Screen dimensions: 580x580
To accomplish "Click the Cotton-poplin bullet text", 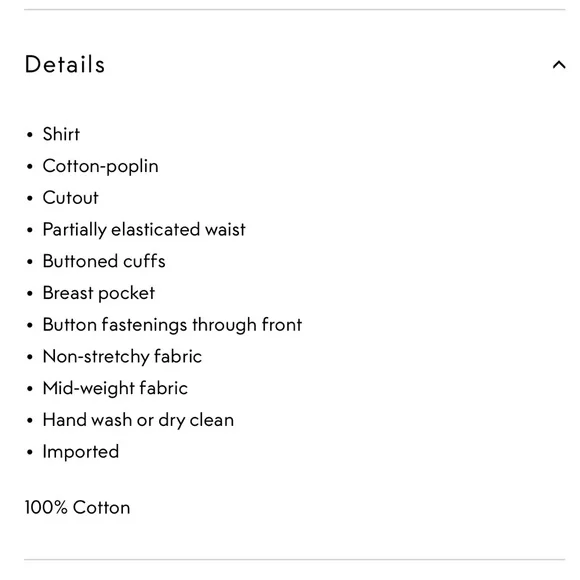I will (101, 166).
